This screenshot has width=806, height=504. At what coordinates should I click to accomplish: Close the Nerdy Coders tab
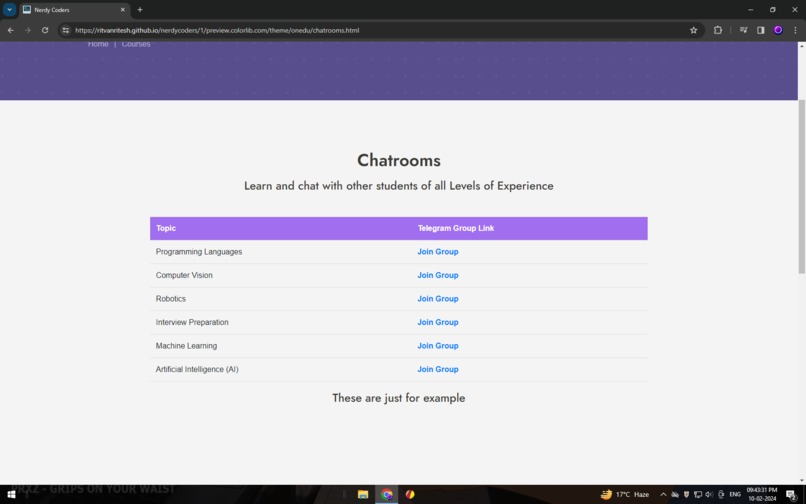pyautogui.click(x=122, y=10)
